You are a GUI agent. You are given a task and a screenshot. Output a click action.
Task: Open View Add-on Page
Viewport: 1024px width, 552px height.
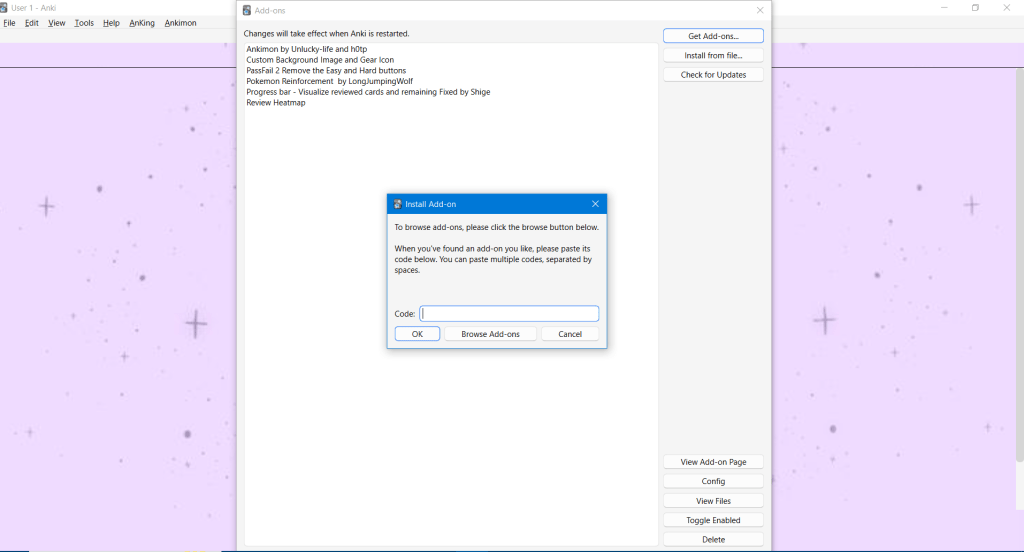713,462
